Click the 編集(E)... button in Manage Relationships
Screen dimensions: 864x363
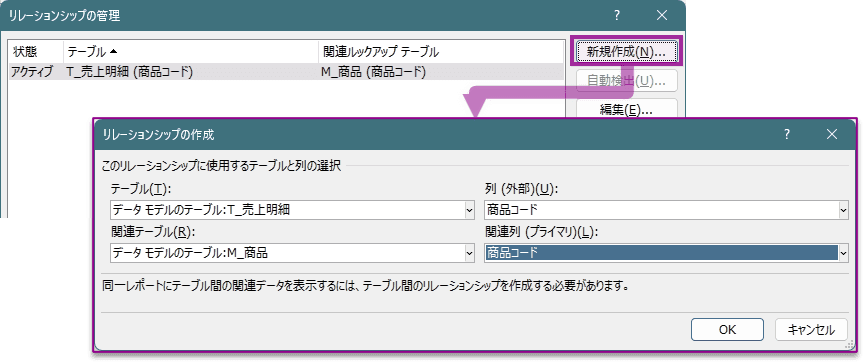coord(627,108)
